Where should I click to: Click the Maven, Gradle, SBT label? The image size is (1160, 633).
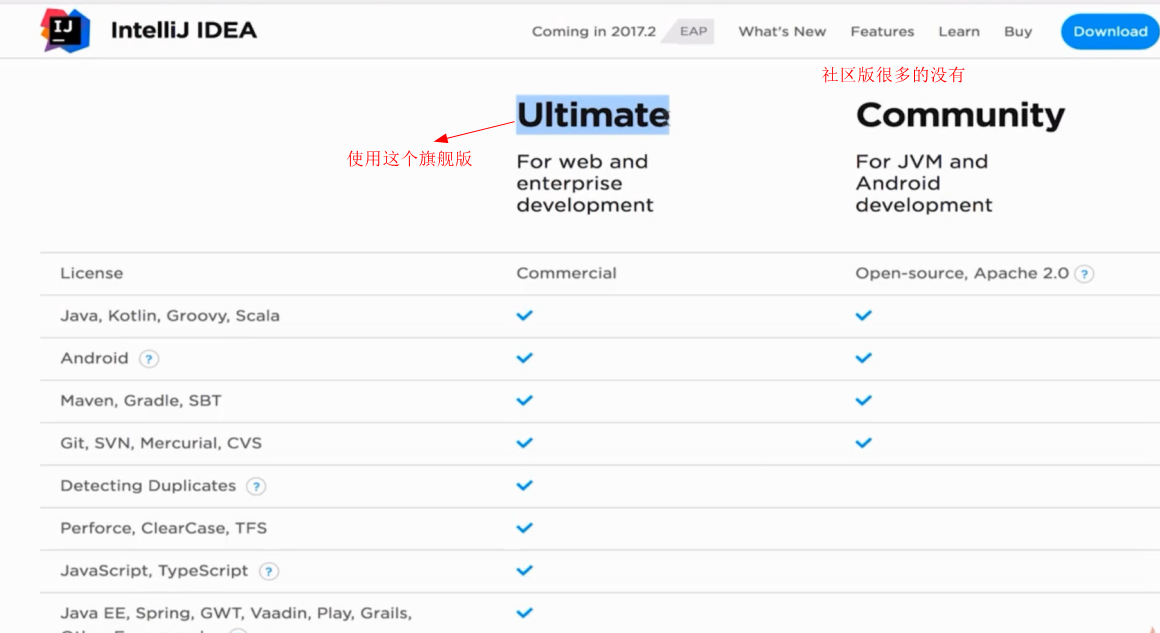click(141, 401)
